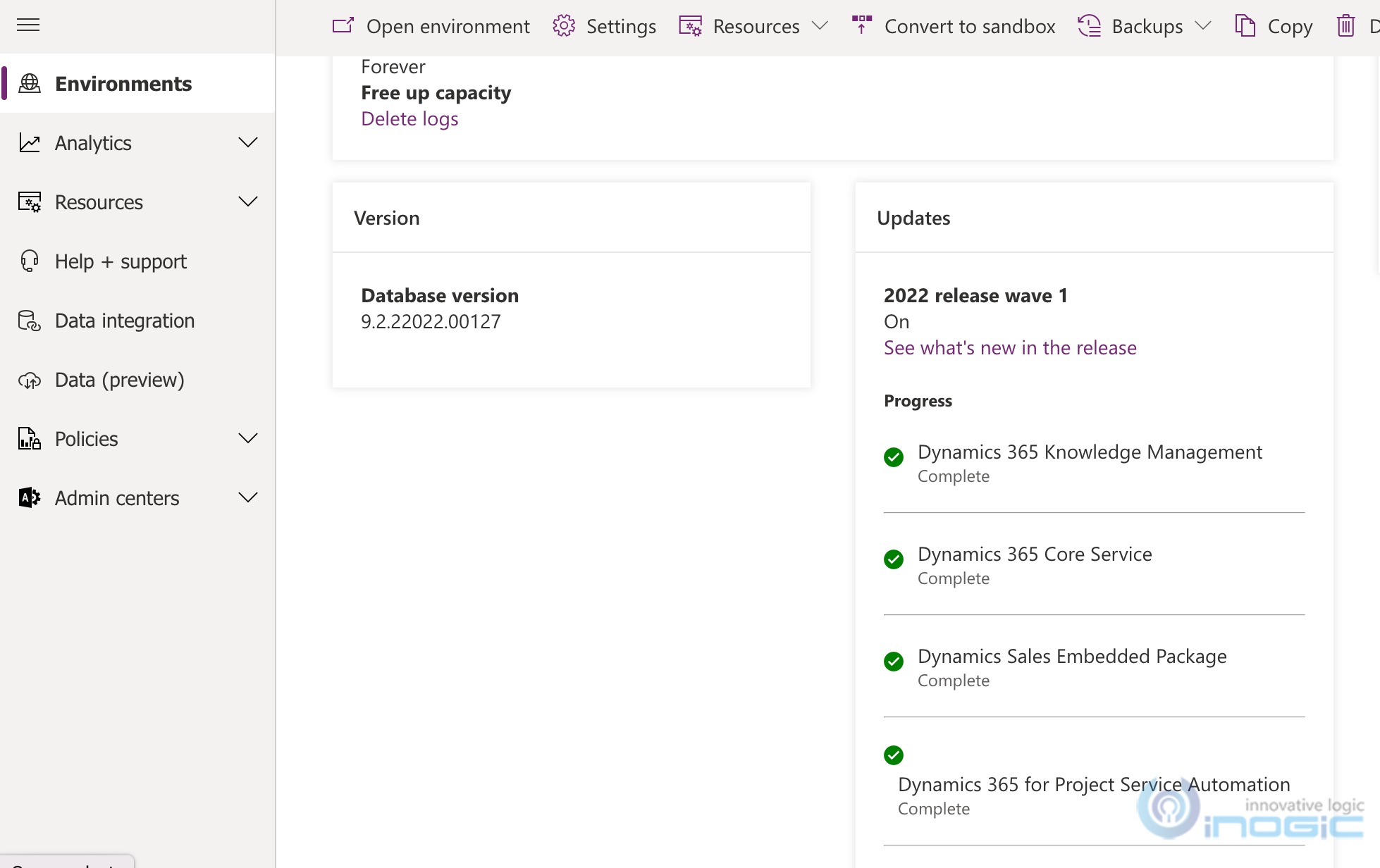
Task: Click the Settings gear icon
Action: pyautogui.click(x=563, y=25)
